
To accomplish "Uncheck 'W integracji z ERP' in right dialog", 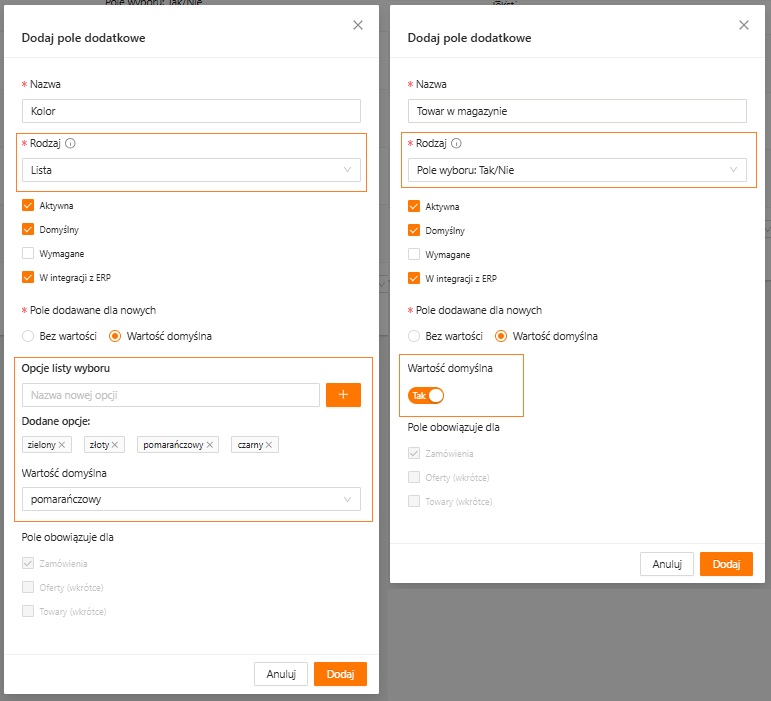I will click(x=414, y=279).
